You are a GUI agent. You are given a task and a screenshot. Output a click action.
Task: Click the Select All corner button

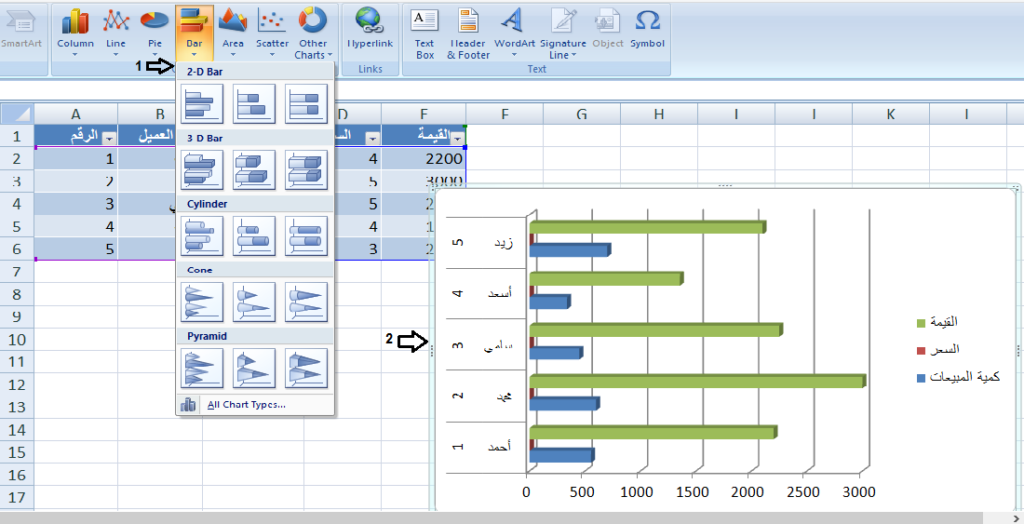17,114
